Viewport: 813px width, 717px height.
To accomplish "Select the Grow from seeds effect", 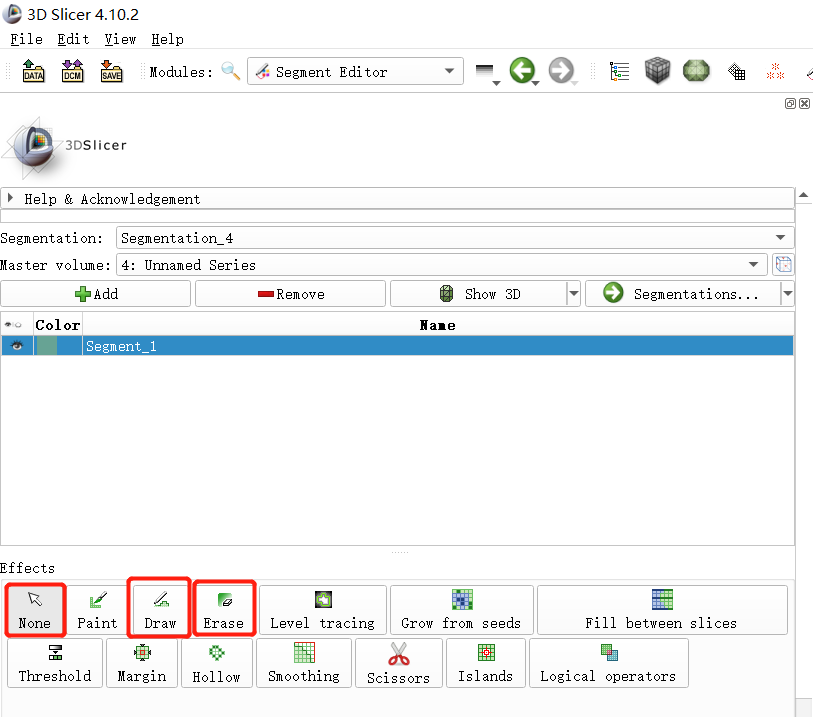I will click(x=461, y=610).
